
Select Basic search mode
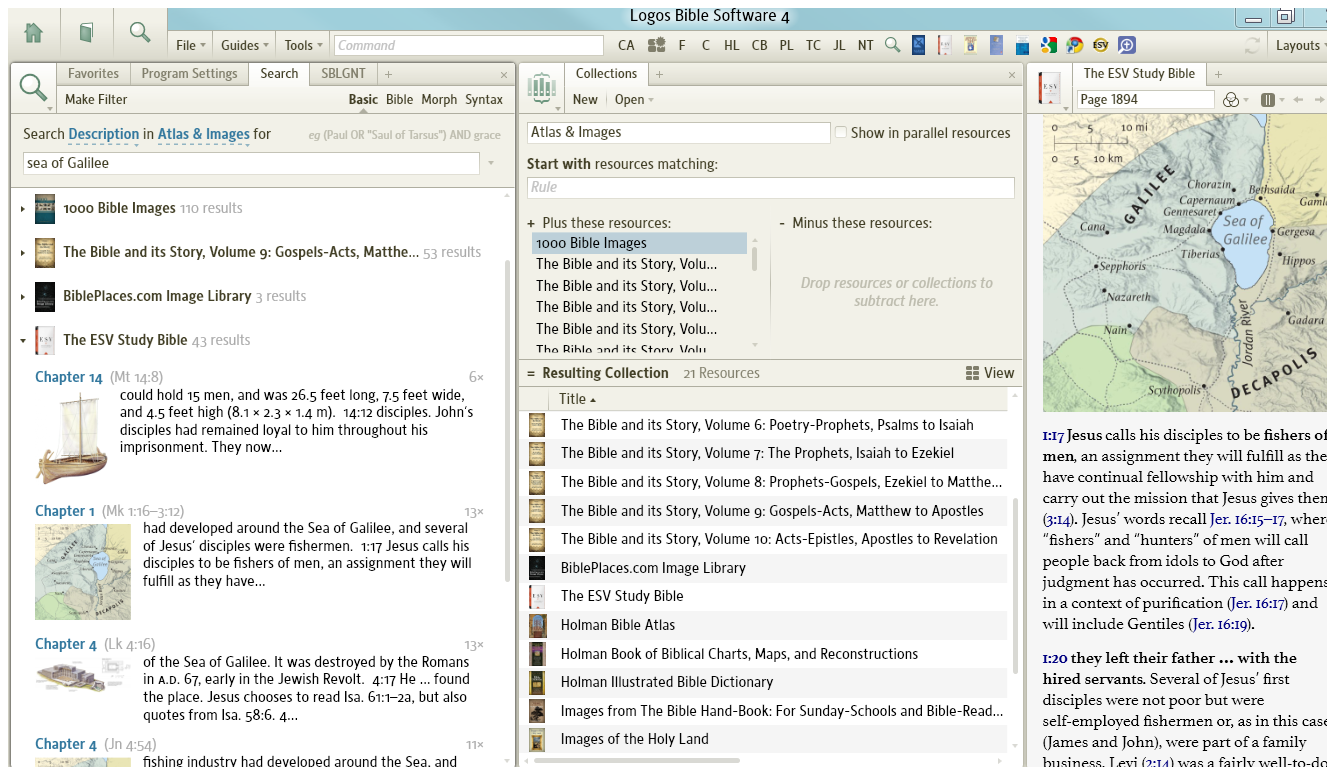[x=363, y=100]
